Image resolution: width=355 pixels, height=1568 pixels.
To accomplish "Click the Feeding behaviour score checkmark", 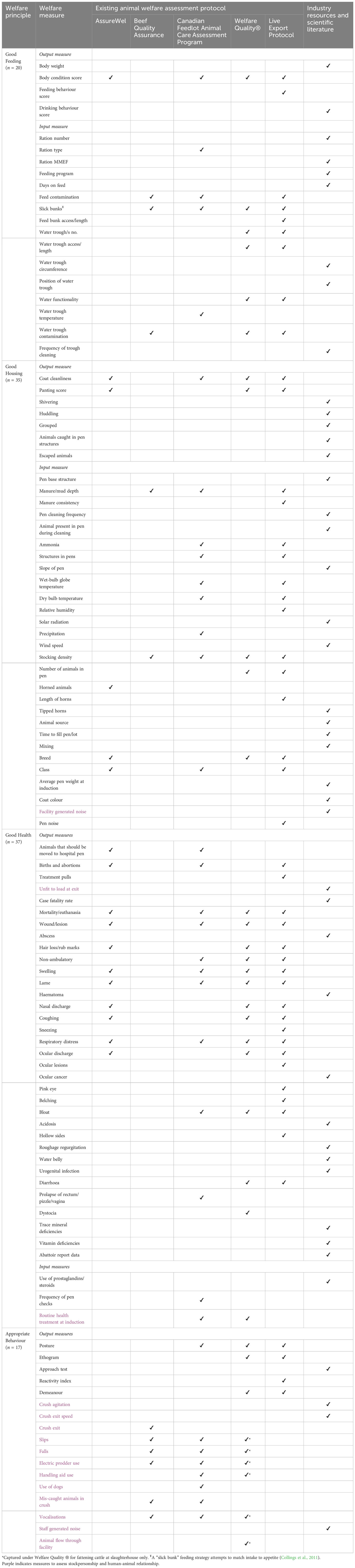I will 284,93.
